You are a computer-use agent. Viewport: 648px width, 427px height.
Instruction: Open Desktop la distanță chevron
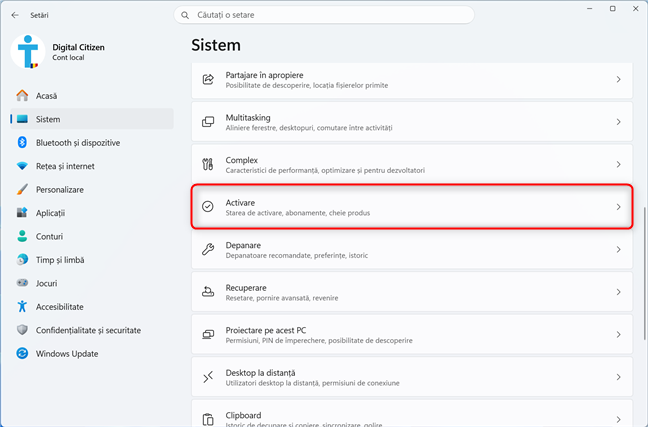click(x=619, y=377)
